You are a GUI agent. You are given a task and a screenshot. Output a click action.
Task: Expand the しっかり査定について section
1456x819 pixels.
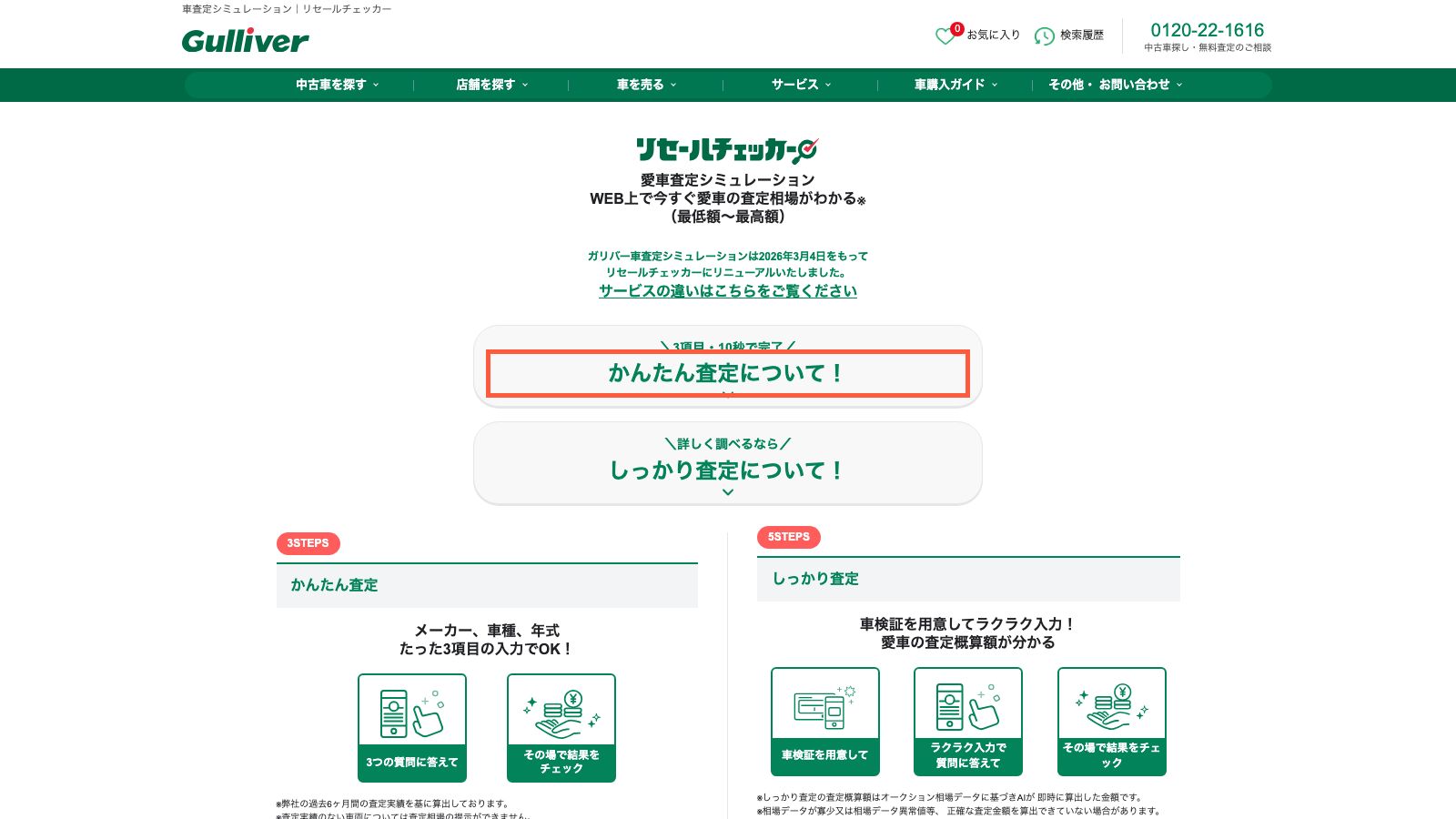click(728, 462)
